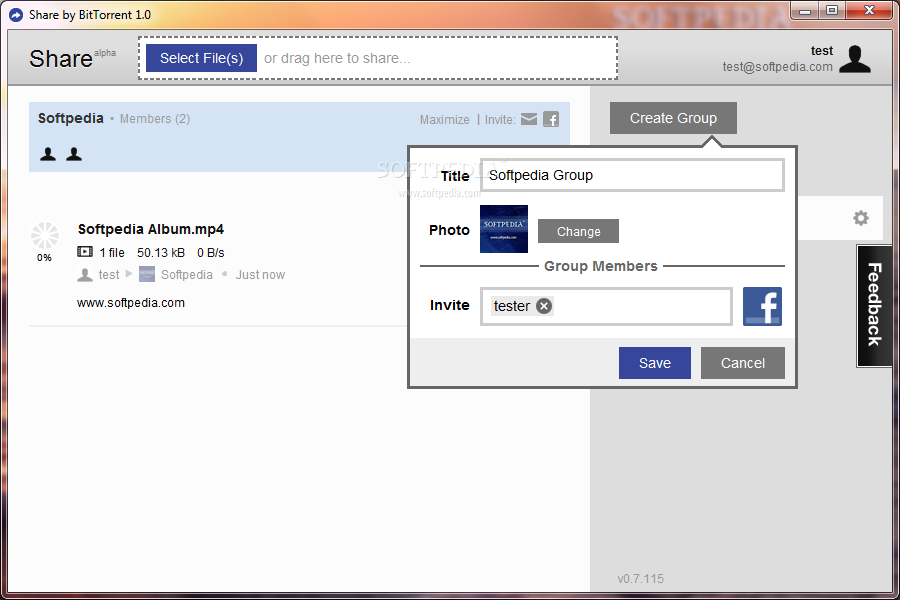
Task: Maximize the Softpedia group panel
Action: pyautogui.click(x=444, y=119)
